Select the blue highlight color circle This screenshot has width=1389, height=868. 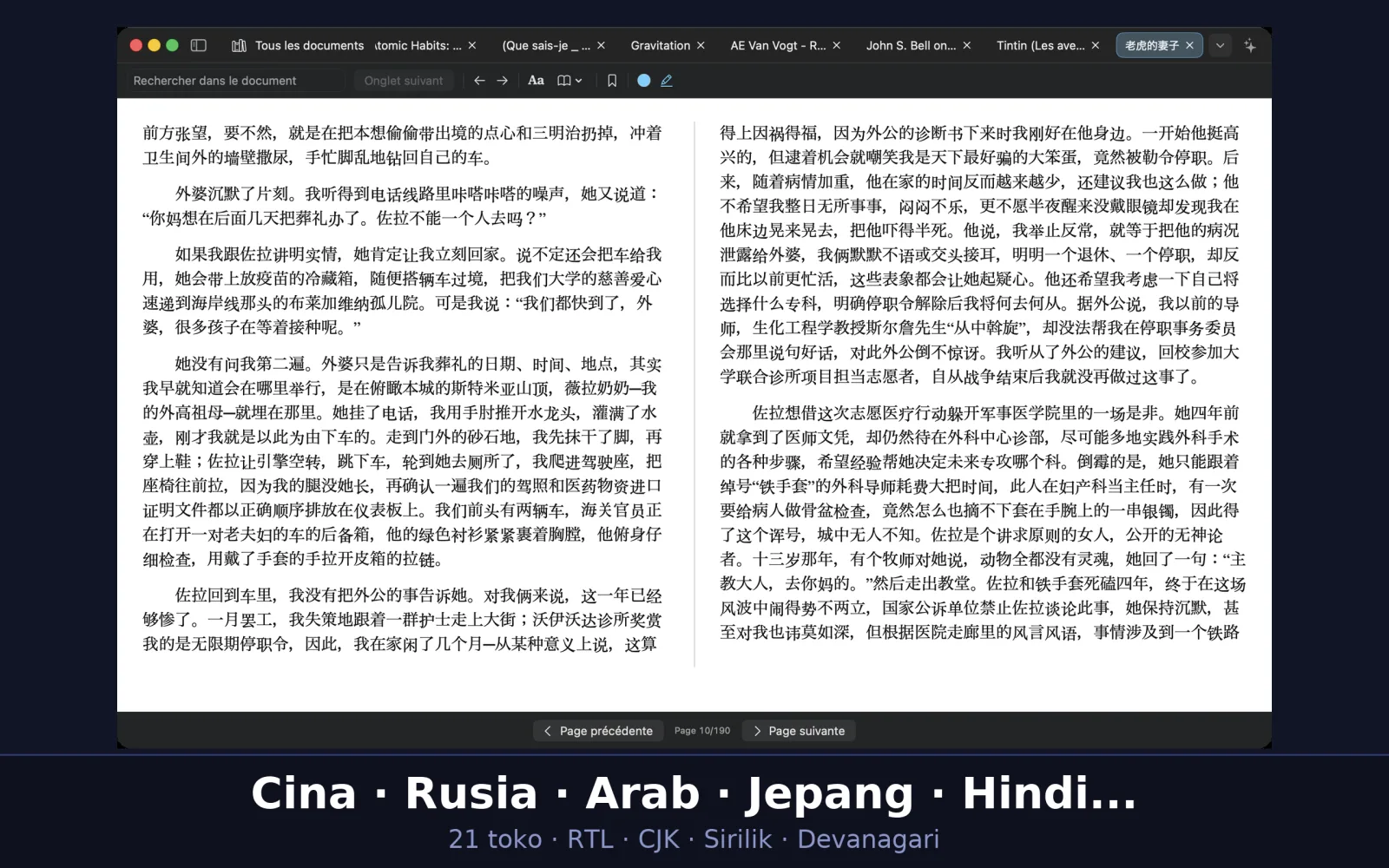coord(644,81)
